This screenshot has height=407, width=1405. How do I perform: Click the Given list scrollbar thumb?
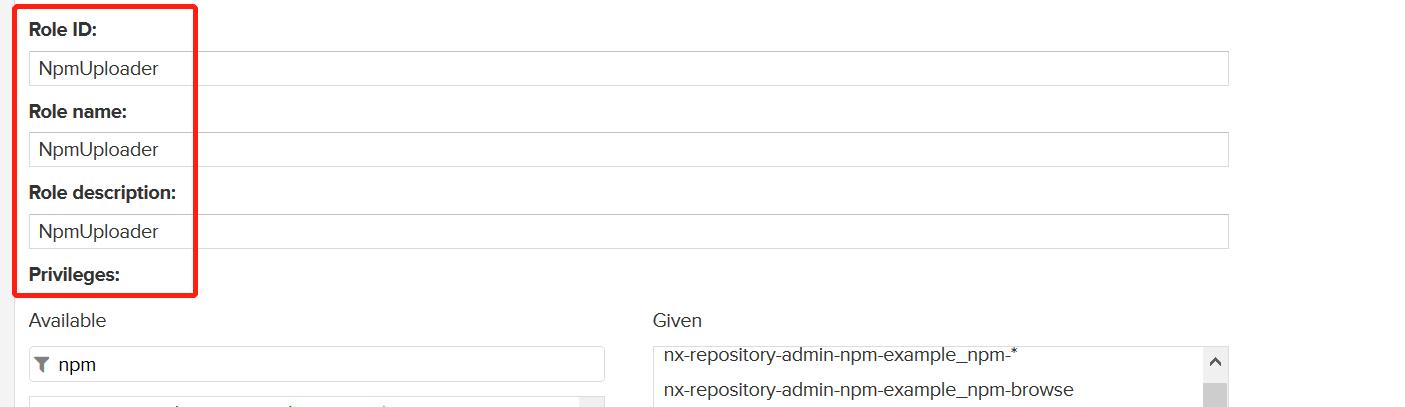coord(1215,394)
